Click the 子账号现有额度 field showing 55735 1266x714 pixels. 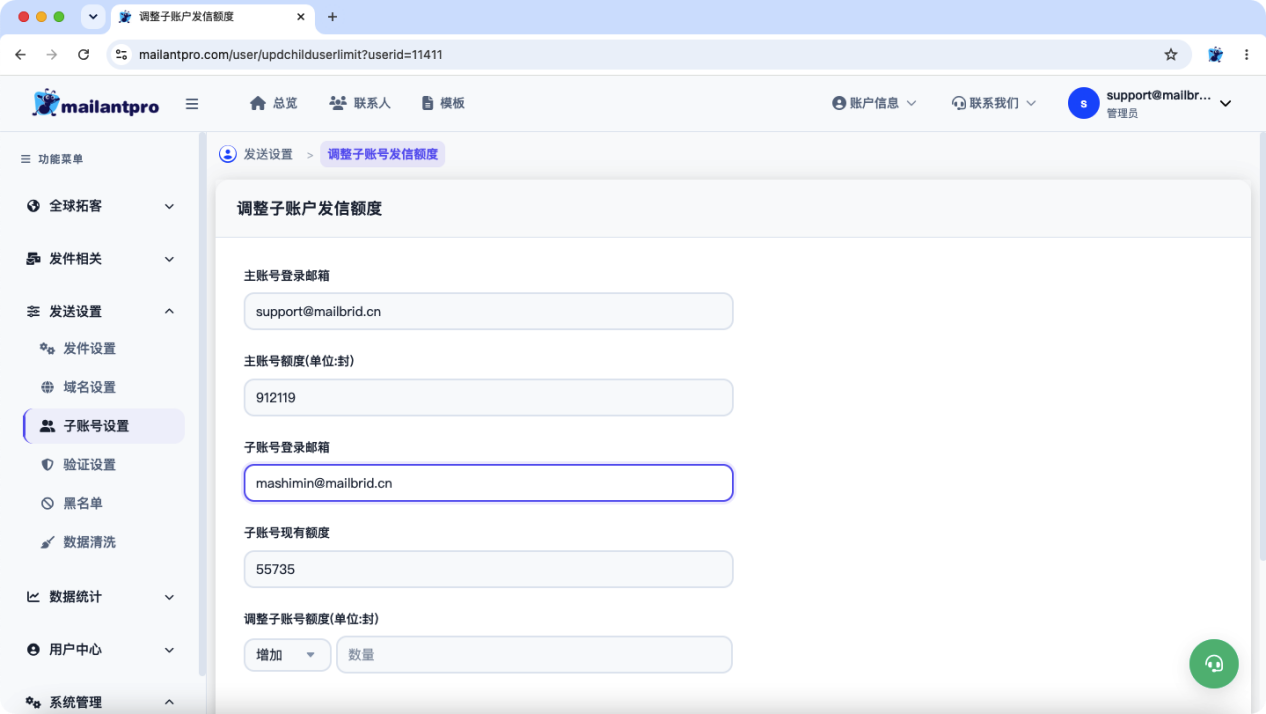click(488, 569)
